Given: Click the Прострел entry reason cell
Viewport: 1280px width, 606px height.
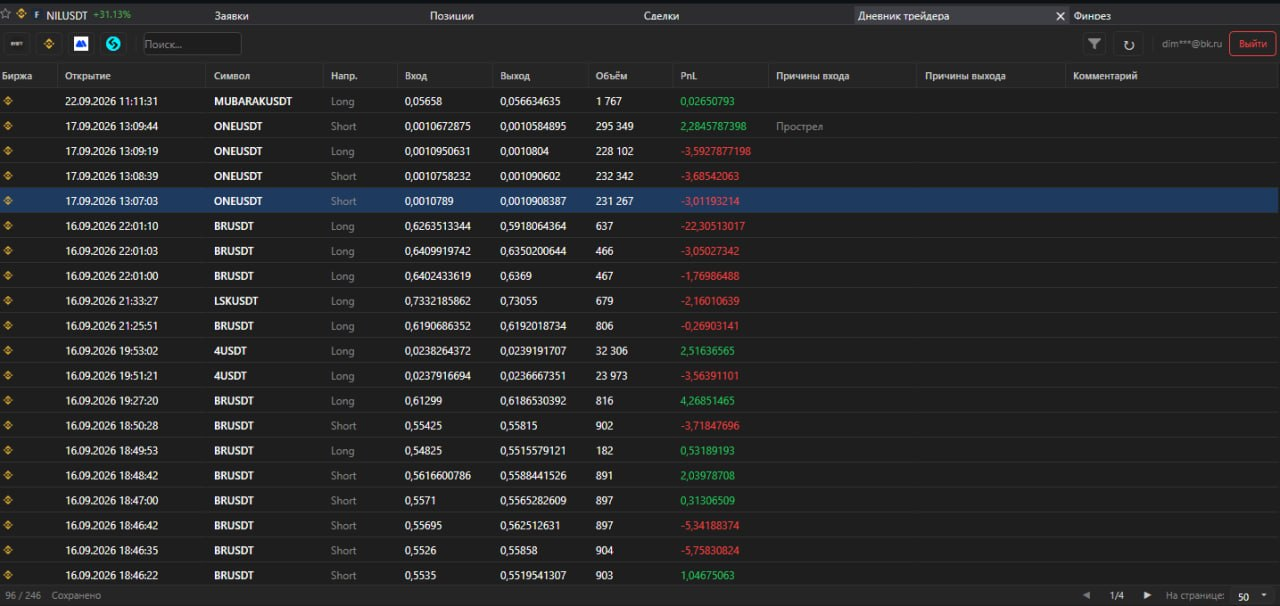Looking at the screenshot, I should tap(799, 126).
